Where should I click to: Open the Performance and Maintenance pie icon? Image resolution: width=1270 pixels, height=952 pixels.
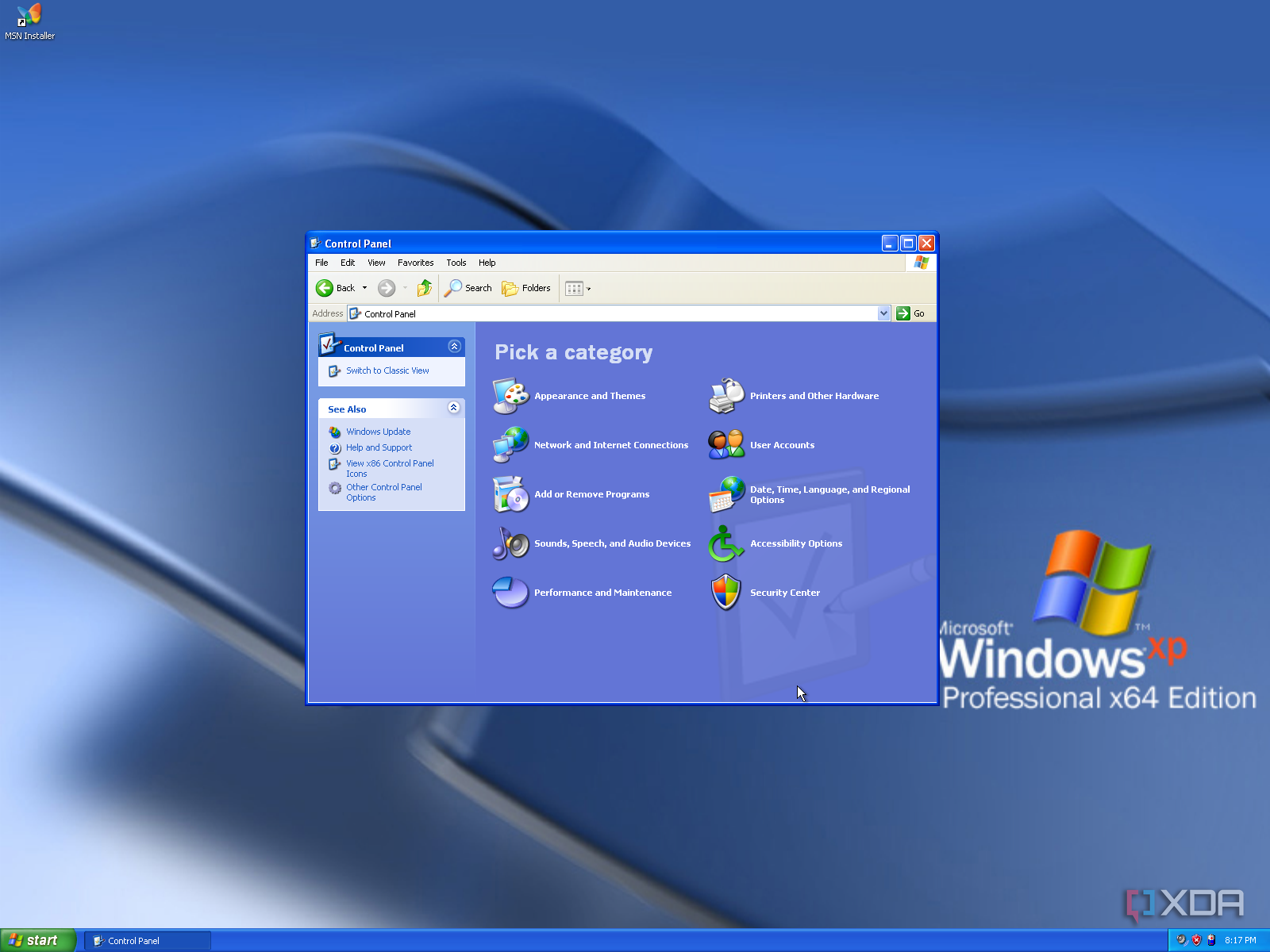(510, 593)
